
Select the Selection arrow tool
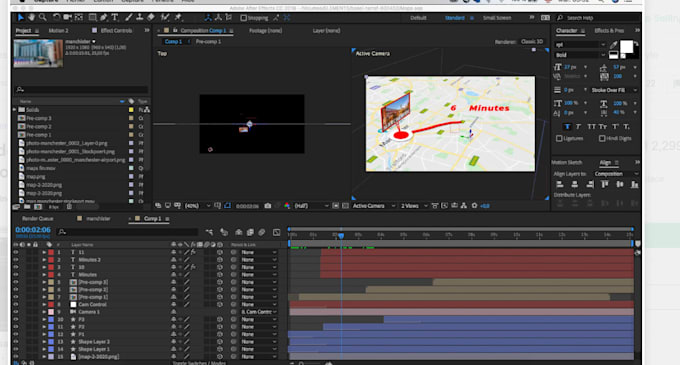click(20, 17)
